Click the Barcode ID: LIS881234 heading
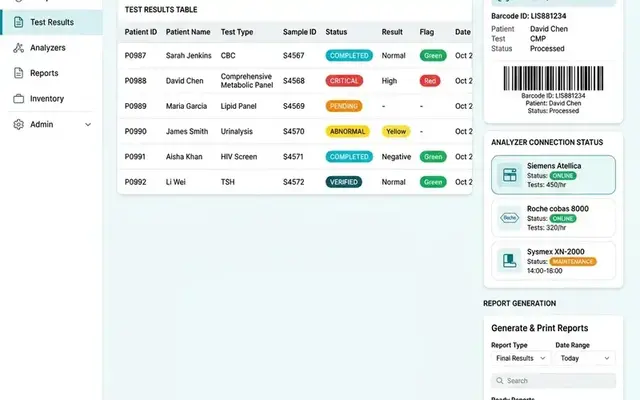 tap(529, 16)
